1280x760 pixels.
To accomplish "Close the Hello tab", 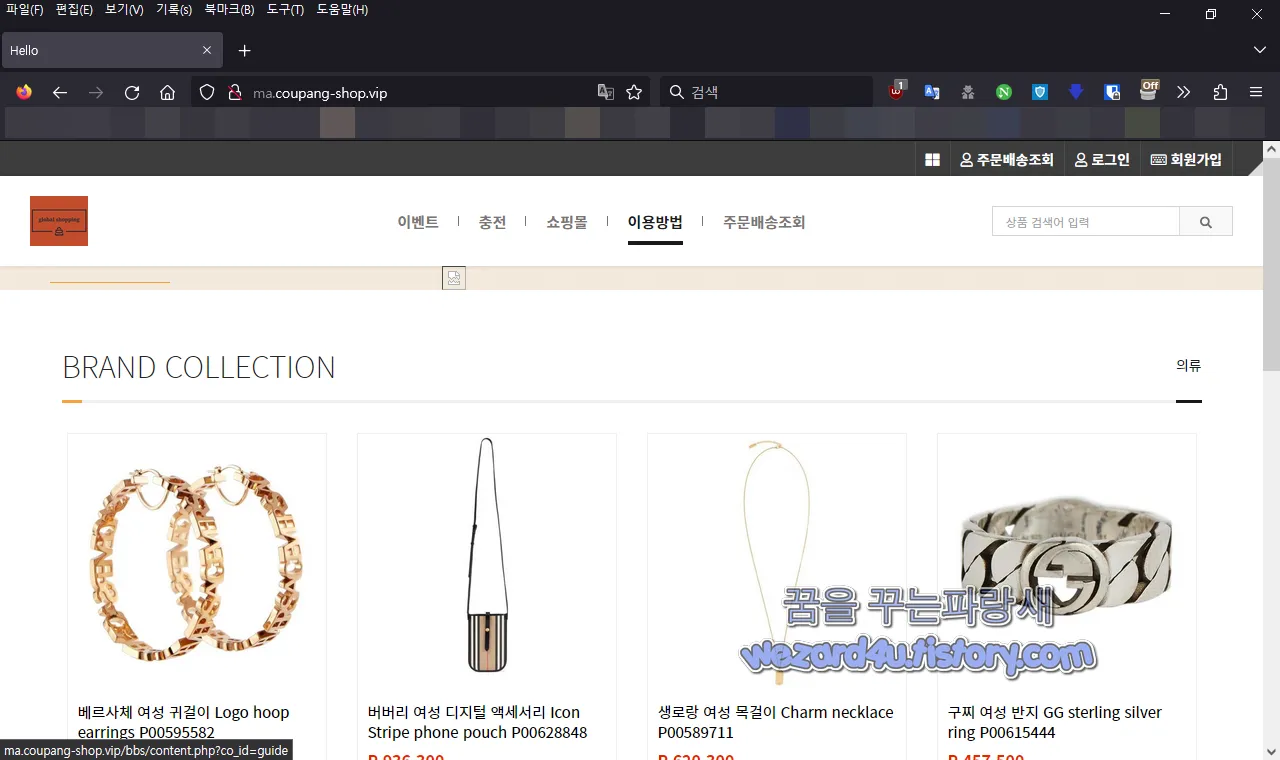I will coord(207,50).
